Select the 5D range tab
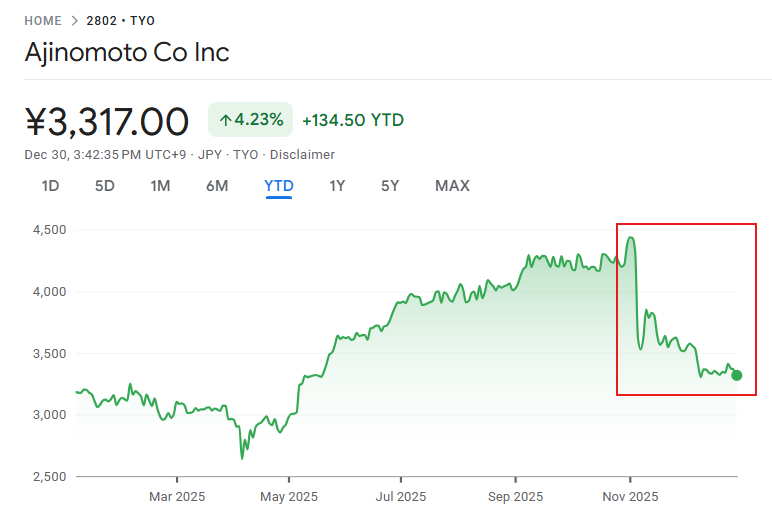The image size is (772, 516). (105, 186)
